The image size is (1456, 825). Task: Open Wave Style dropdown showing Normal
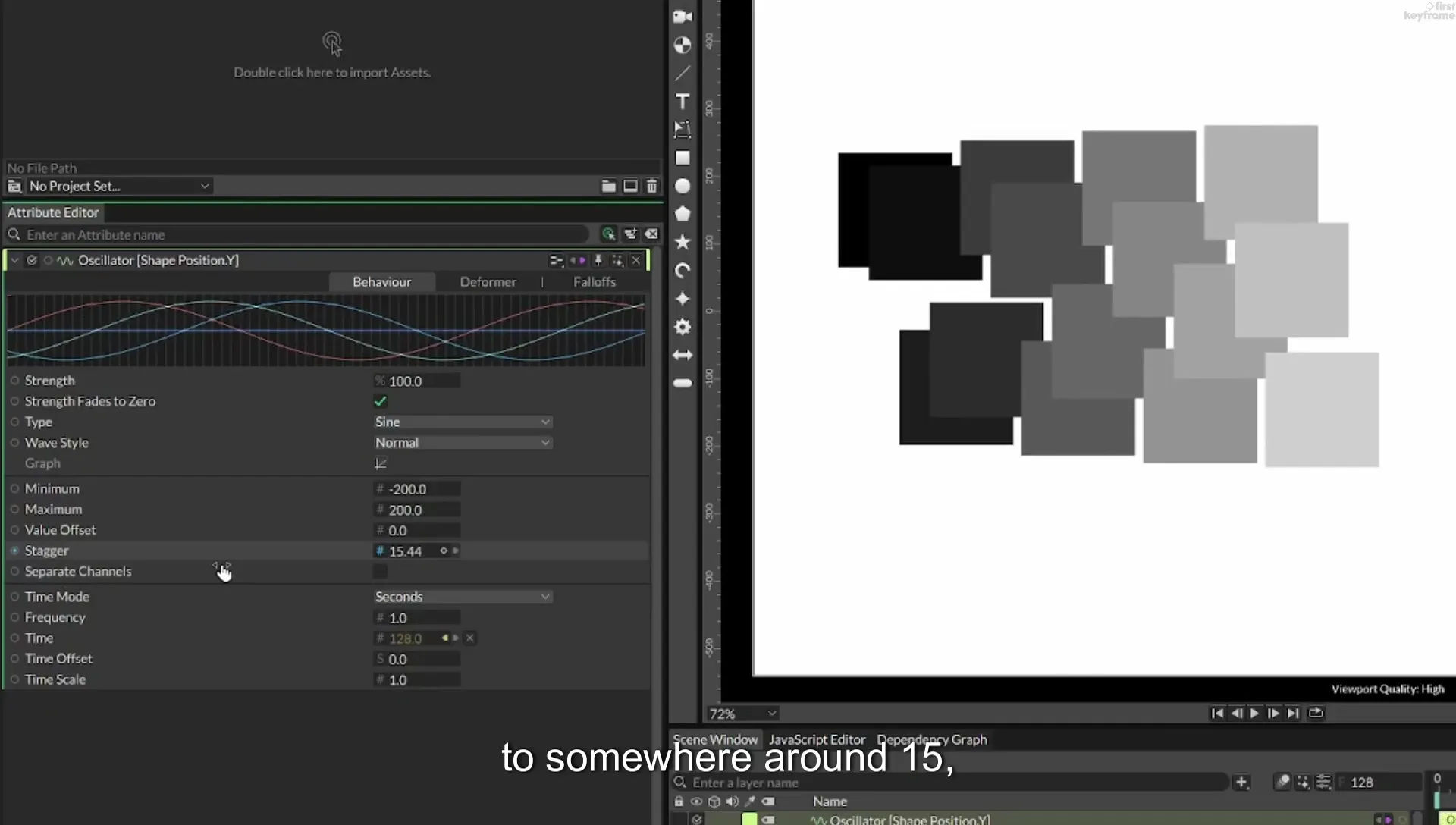point(463,442)
